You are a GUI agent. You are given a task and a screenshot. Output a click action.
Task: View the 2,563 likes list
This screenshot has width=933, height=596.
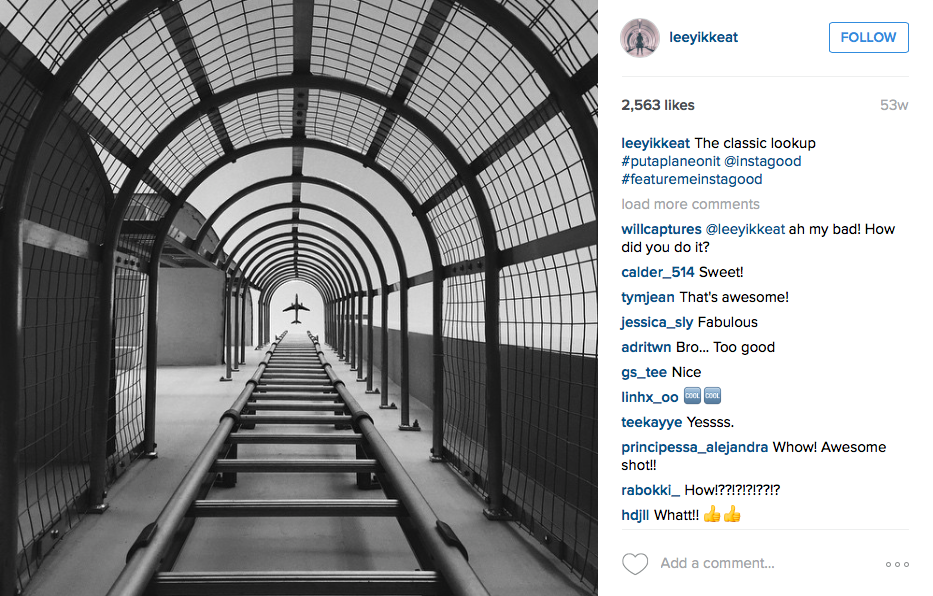(x=658, y=105)
